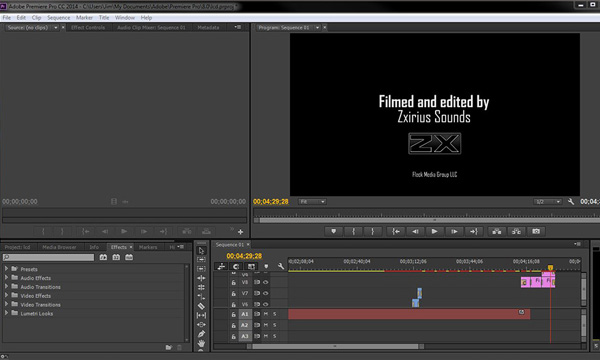
Task: Open the Sequence menu
Action: pos(59,18)
